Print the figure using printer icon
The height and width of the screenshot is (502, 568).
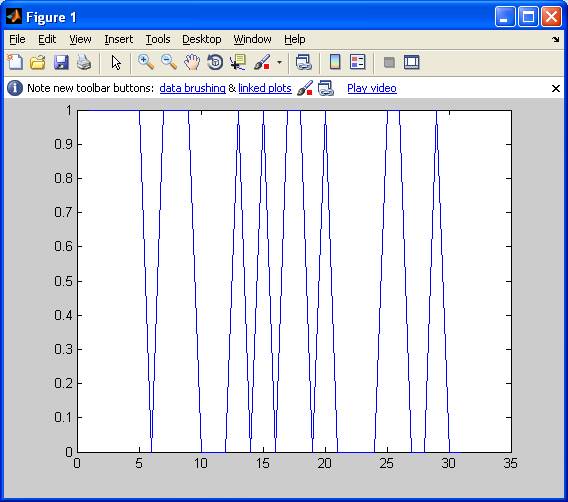pos(84,62)
